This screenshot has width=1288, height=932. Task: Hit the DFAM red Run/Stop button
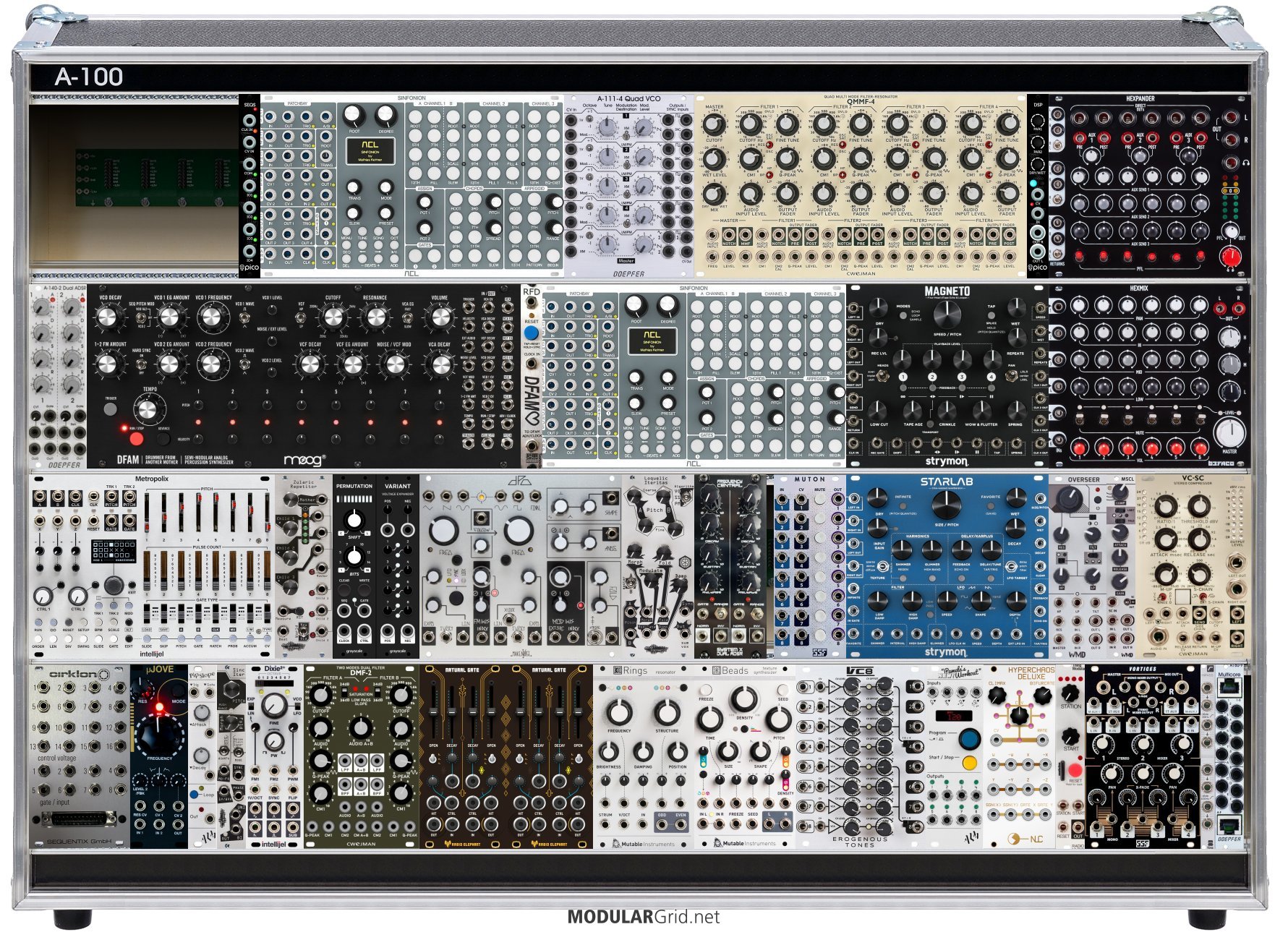135,437
